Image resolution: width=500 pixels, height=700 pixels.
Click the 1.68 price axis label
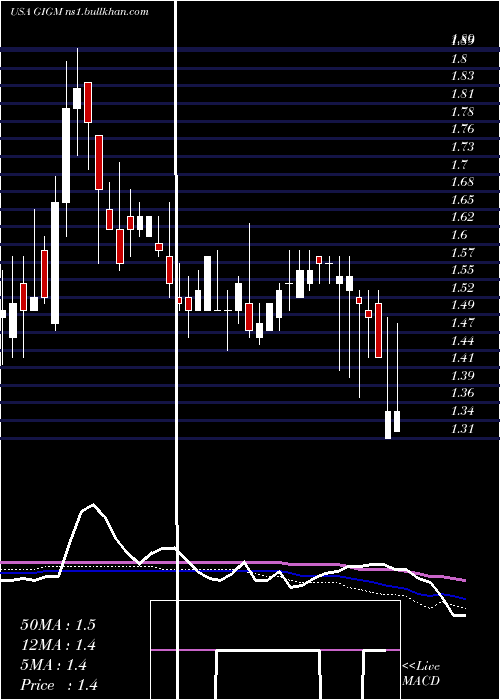pyautogui.click(x=462, y=182)
